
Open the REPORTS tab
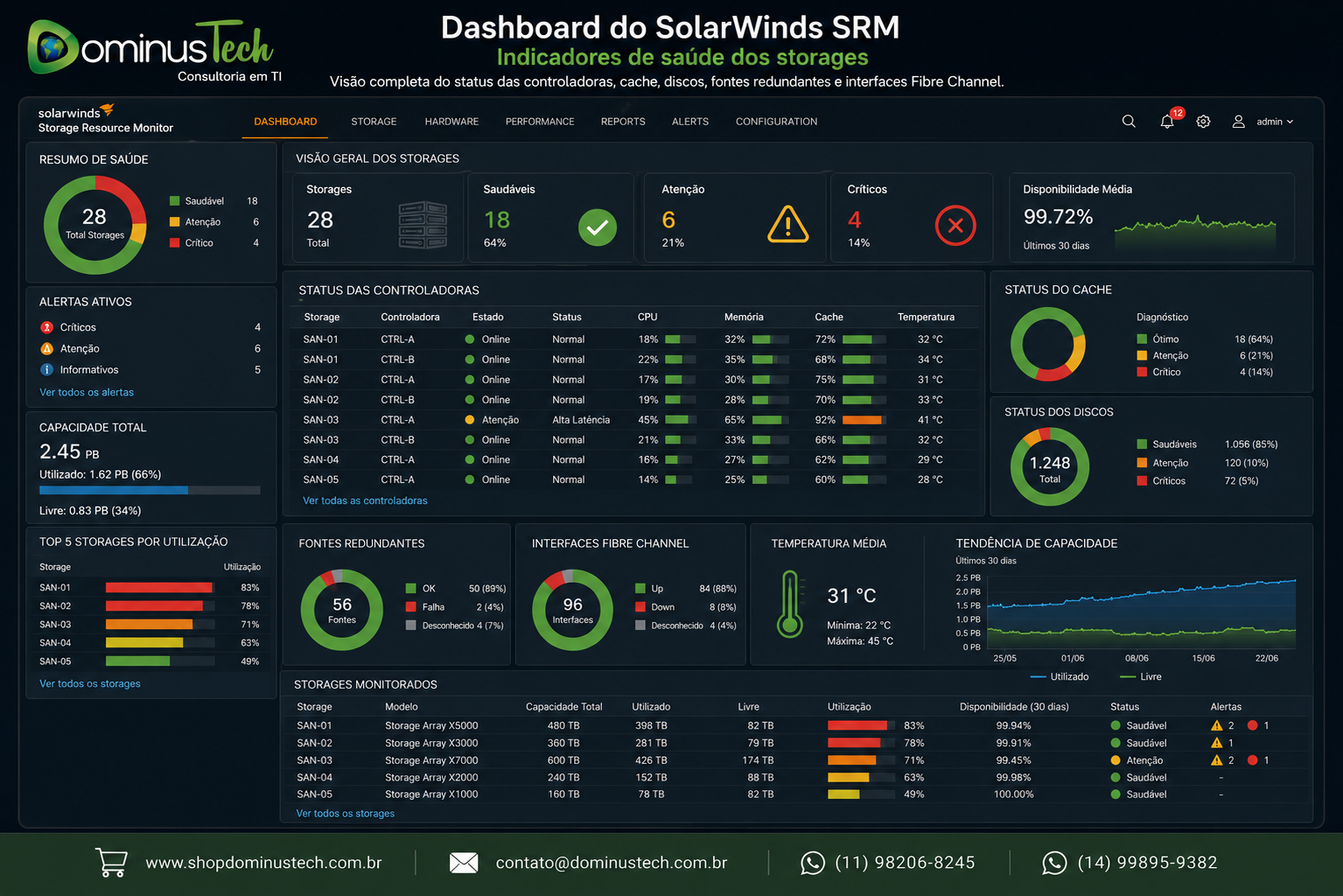(623, 122)
